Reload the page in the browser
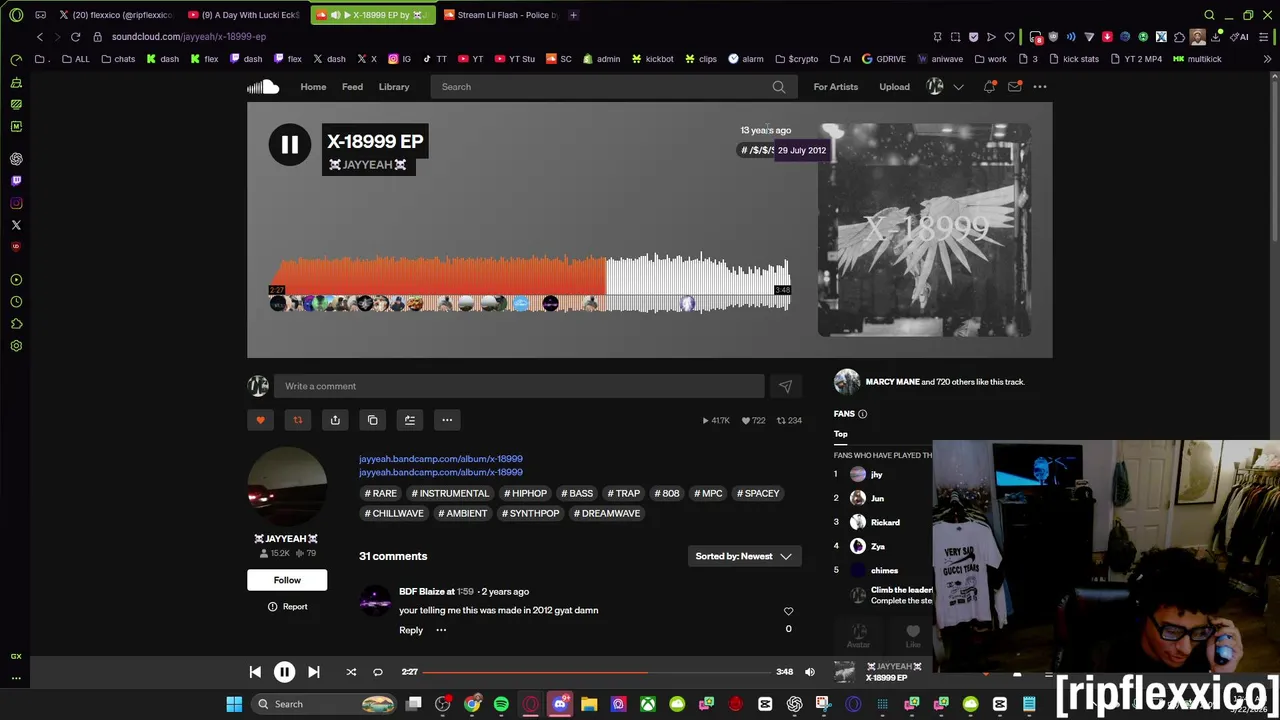Screen dimensions: 1280x720 (75, 37)
